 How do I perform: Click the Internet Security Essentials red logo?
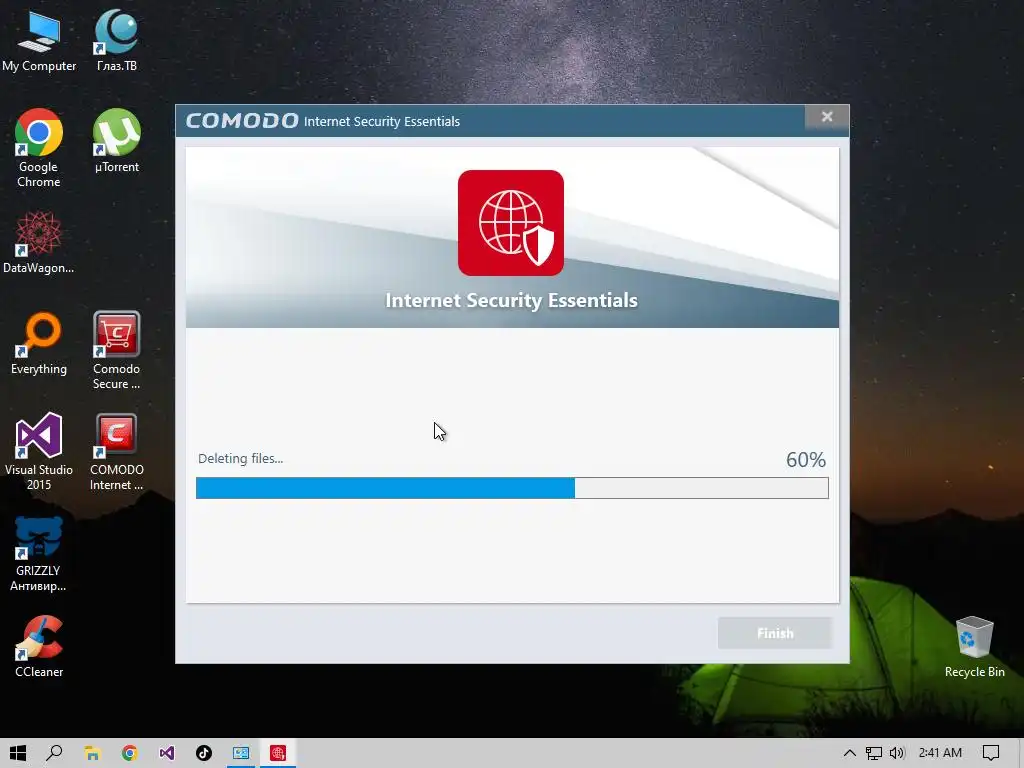point(511,223)
